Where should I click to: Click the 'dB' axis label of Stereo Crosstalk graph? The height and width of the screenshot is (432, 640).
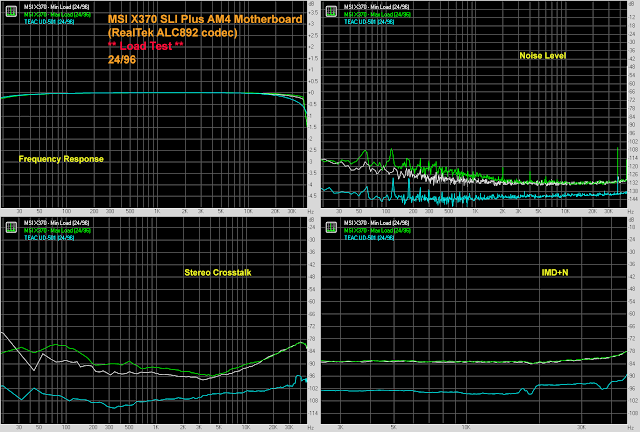[312, 220]
